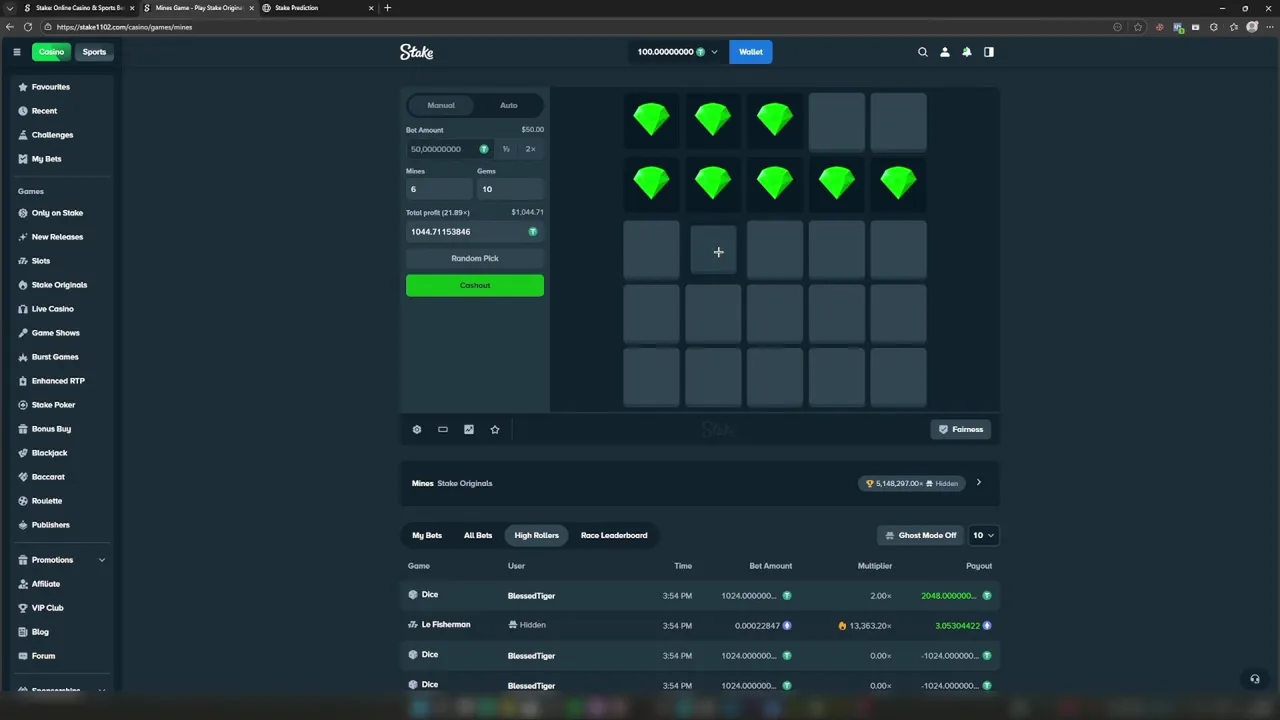Click the Stake logo
Viewport: 1280px width, 720px height.
(x=416, y=52)
